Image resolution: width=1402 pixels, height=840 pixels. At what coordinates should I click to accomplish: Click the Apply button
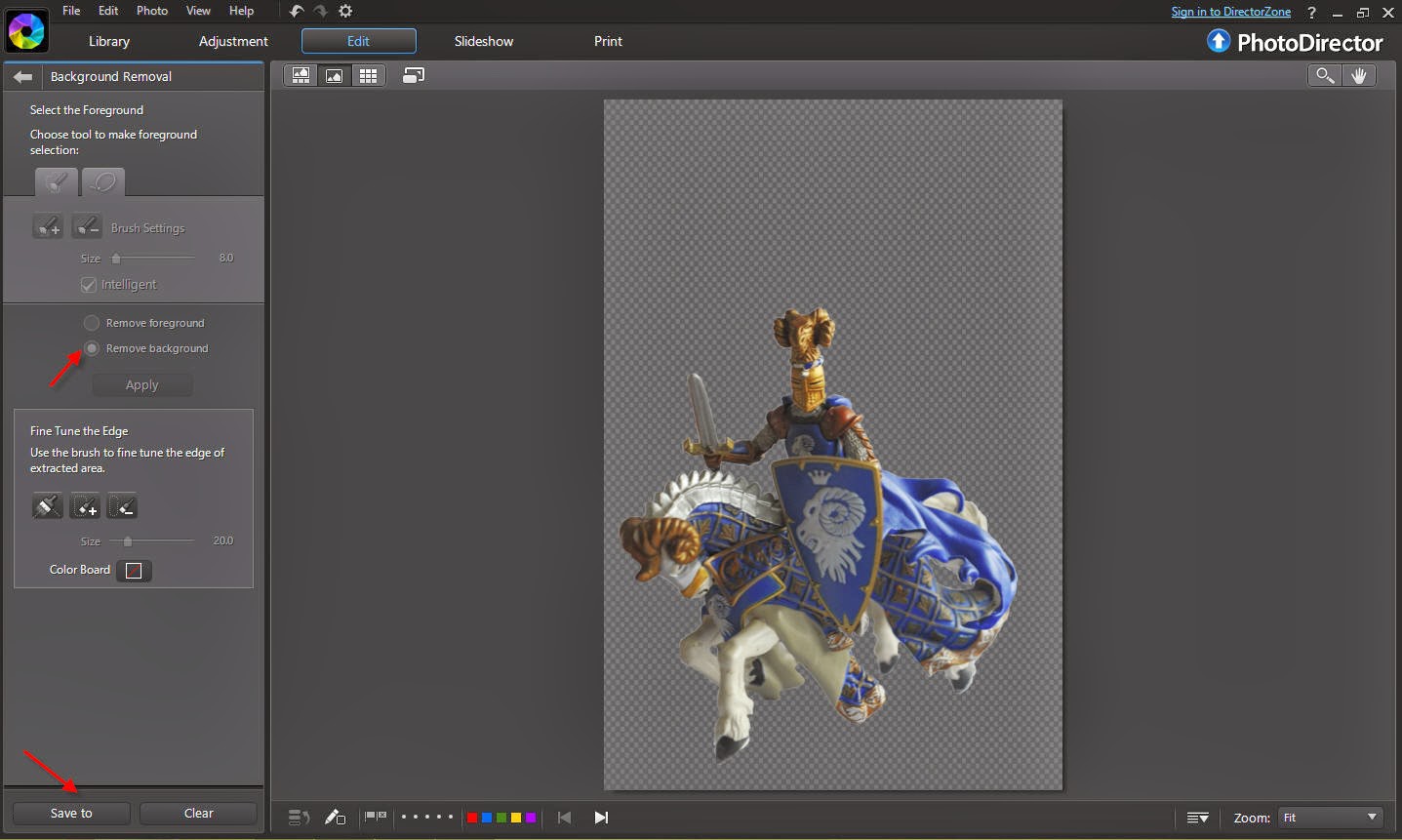point(142,385)
